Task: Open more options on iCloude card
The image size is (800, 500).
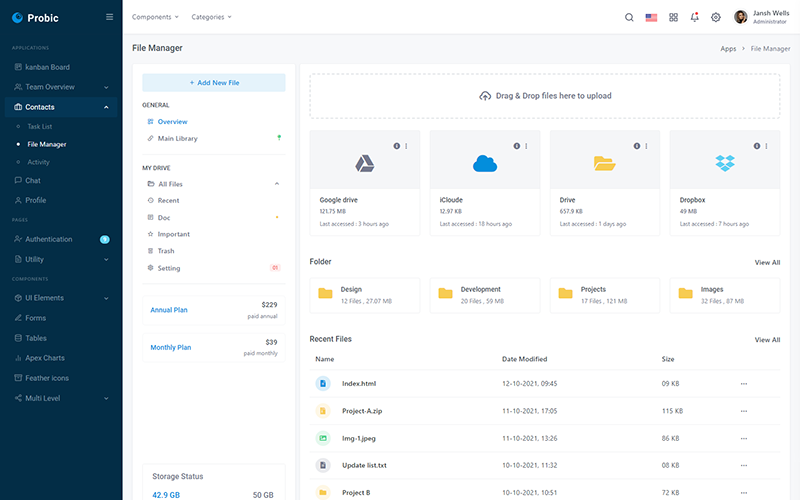Action: pyautogui.click(x=526, y=146)
